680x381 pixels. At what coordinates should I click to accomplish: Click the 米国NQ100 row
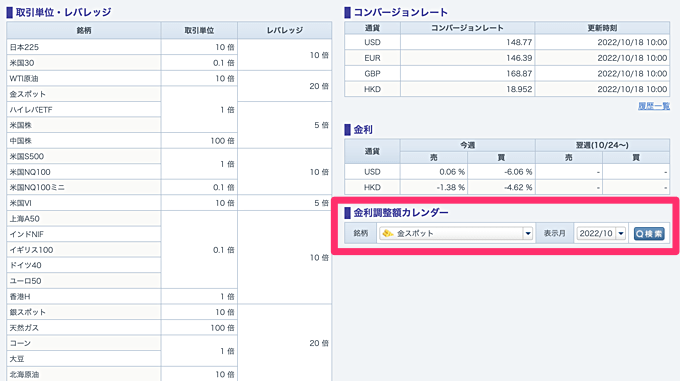click(84, 172)
